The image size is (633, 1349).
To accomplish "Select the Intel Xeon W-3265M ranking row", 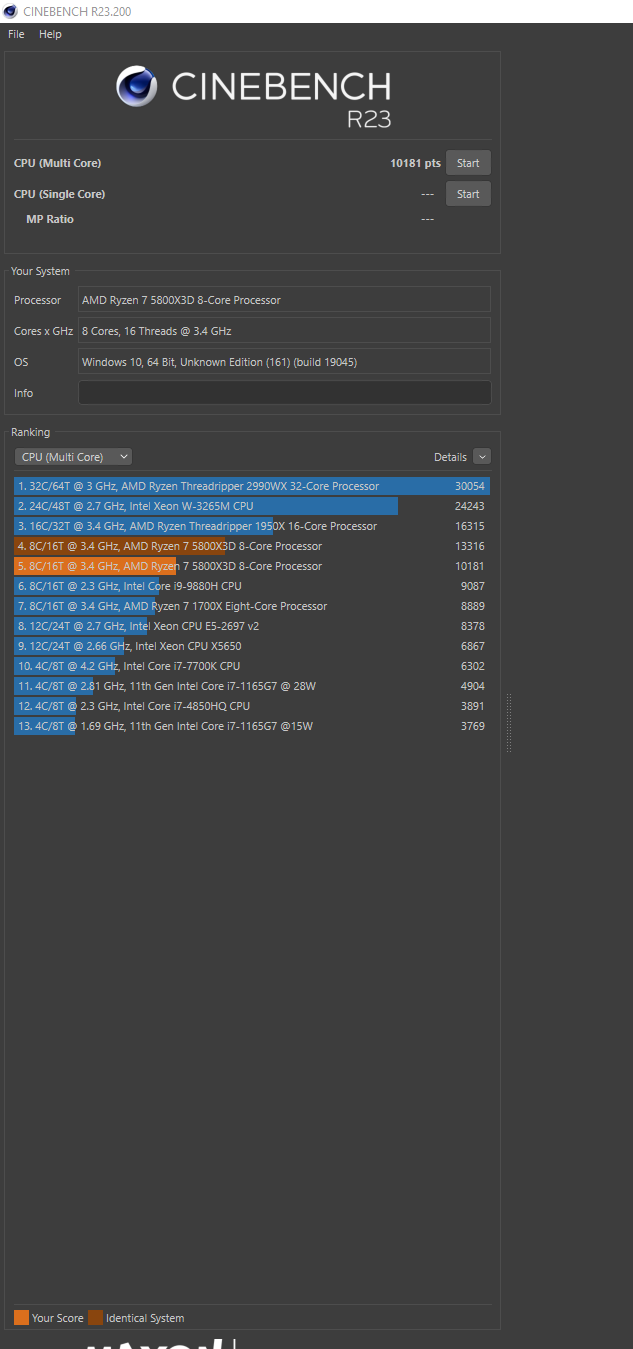I will [x=252, y=506].
